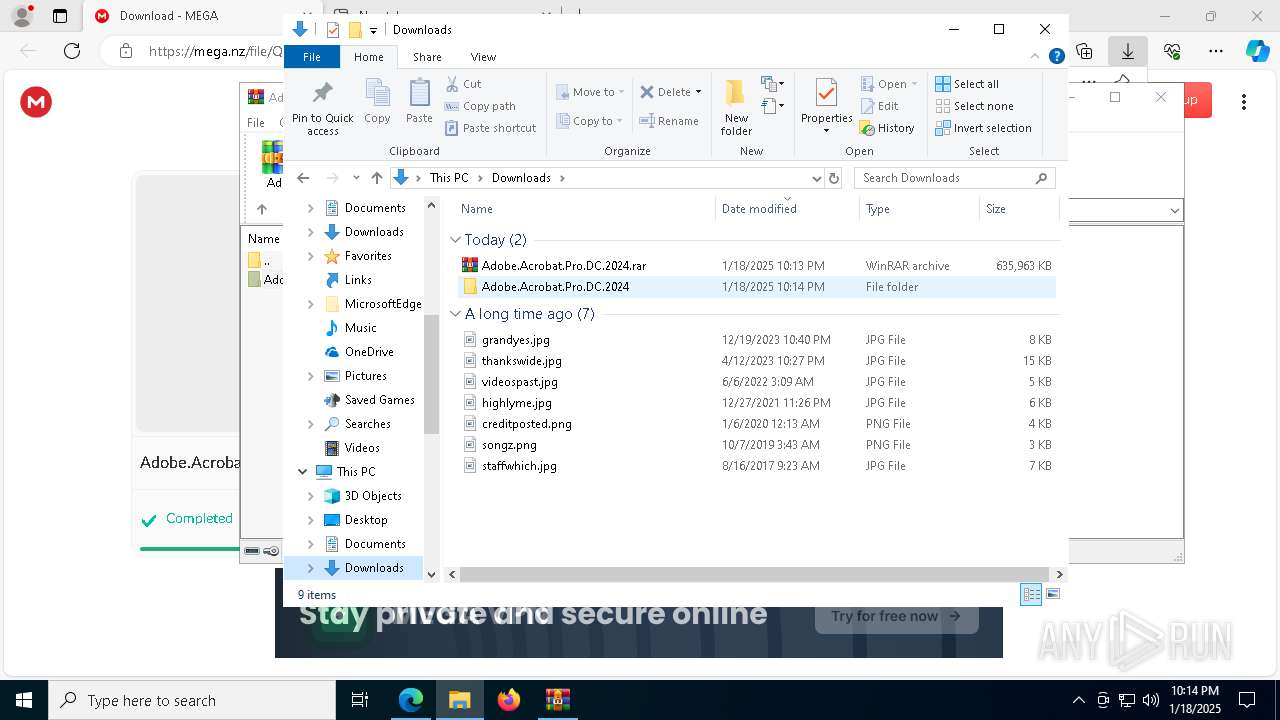Click Edit in Open group

879,106
